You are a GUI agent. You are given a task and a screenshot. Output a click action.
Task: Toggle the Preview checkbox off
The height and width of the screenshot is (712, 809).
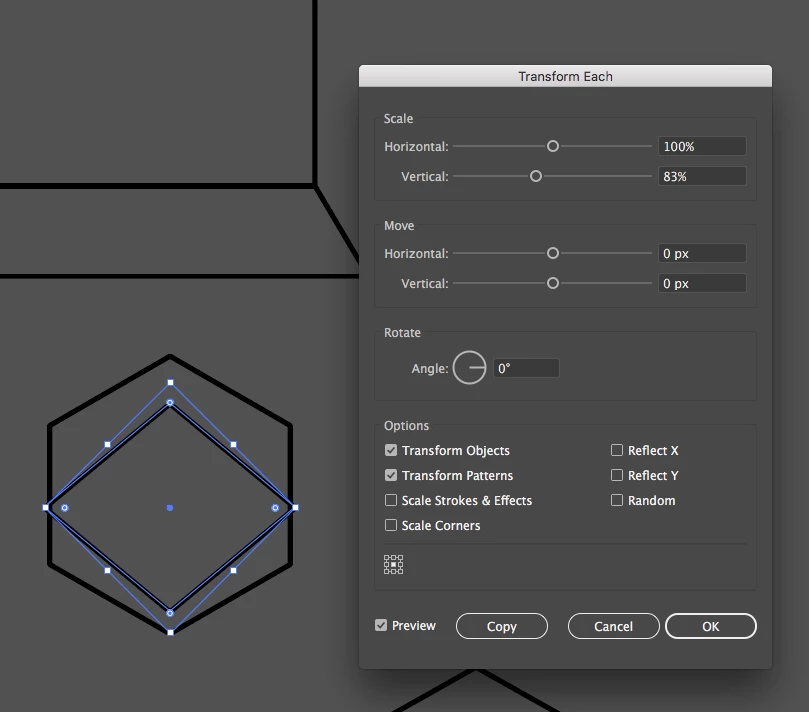pos(381,625)
